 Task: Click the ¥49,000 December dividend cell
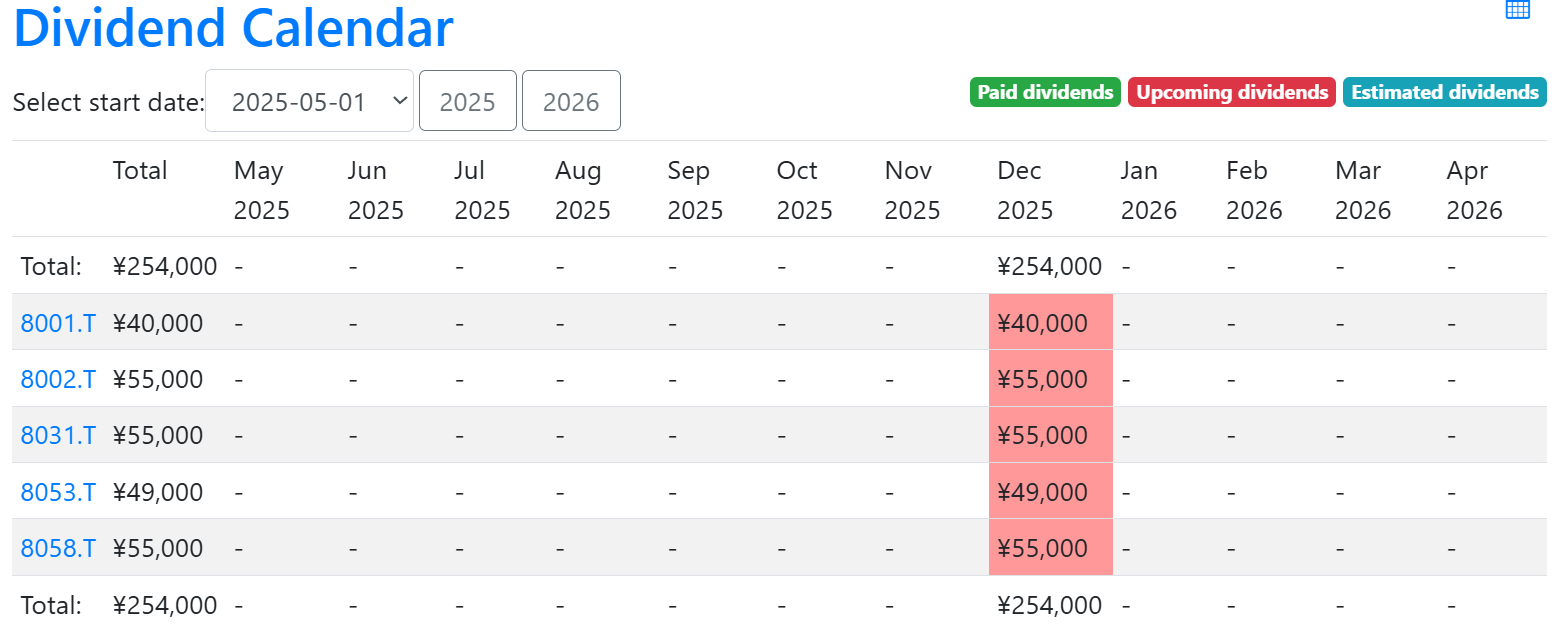[1050, 492]
